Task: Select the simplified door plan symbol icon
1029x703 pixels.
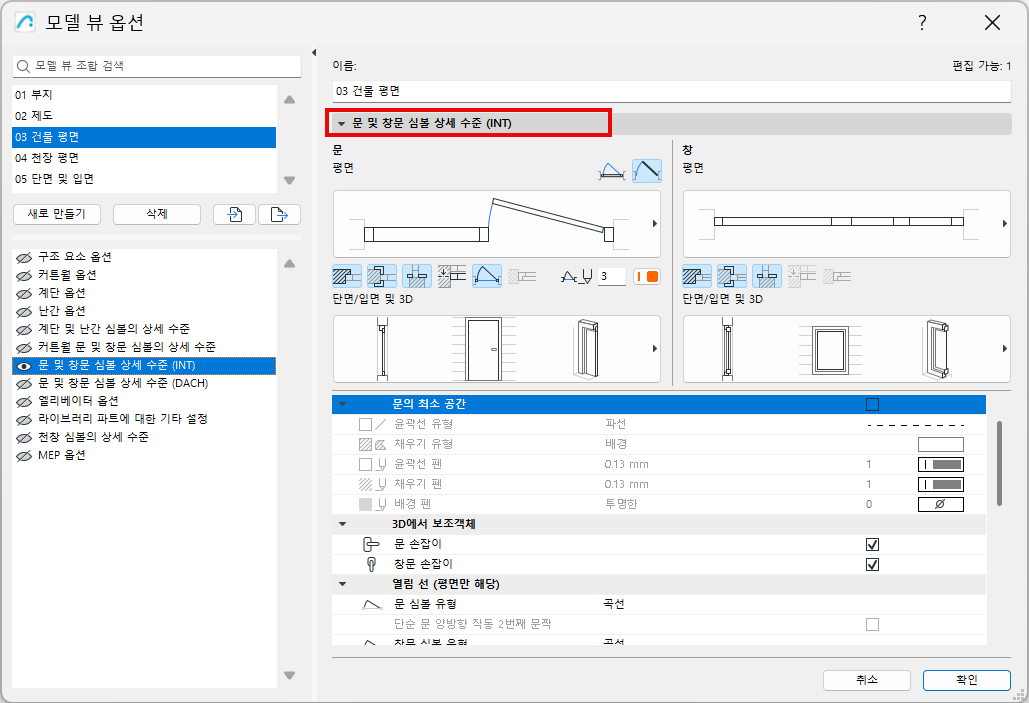Action: click(x=612, y=171)
